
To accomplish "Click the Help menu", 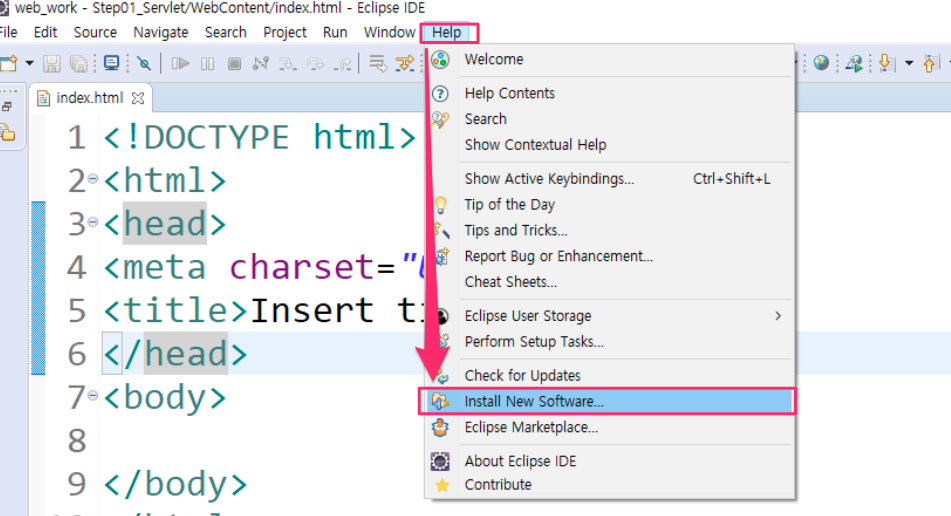I will [447, 32].
